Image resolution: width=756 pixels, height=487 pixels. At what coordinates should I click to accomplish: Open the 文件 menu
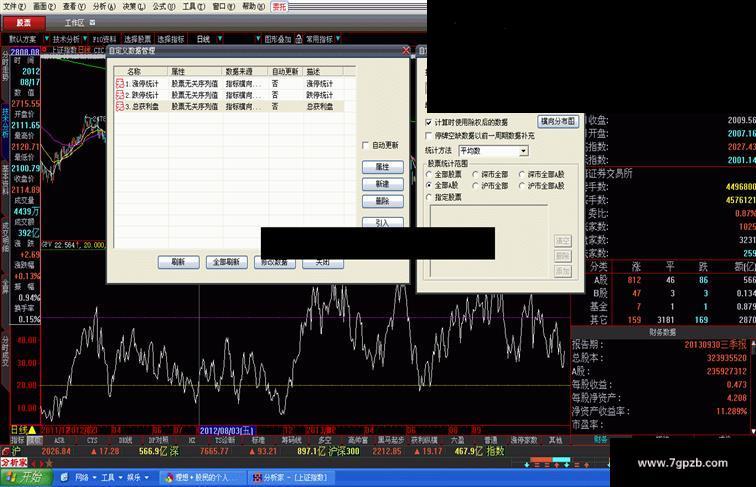(14, 6)
